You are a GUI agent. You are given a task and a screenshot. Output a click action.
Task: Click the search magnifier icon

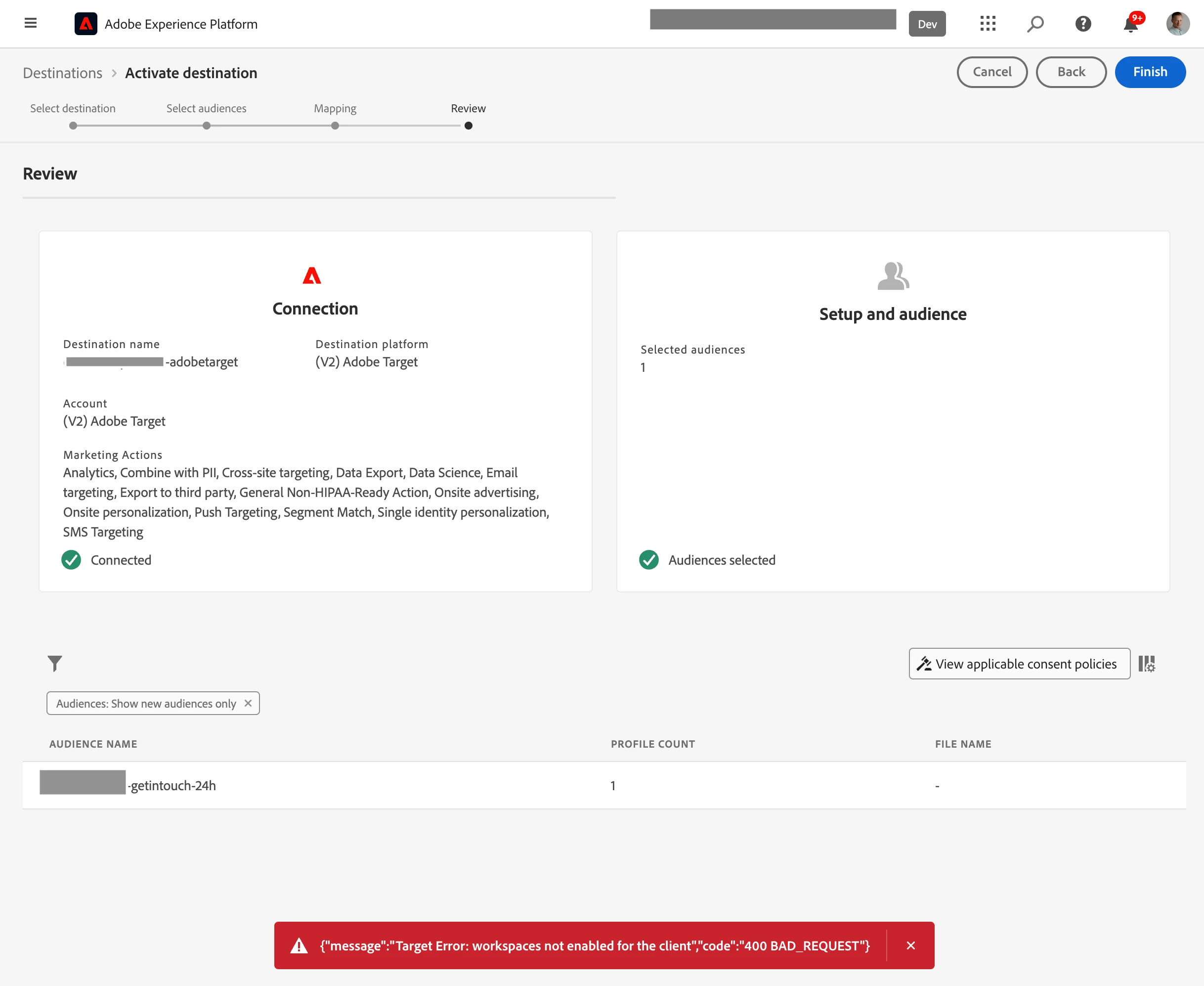[1035, 24]
